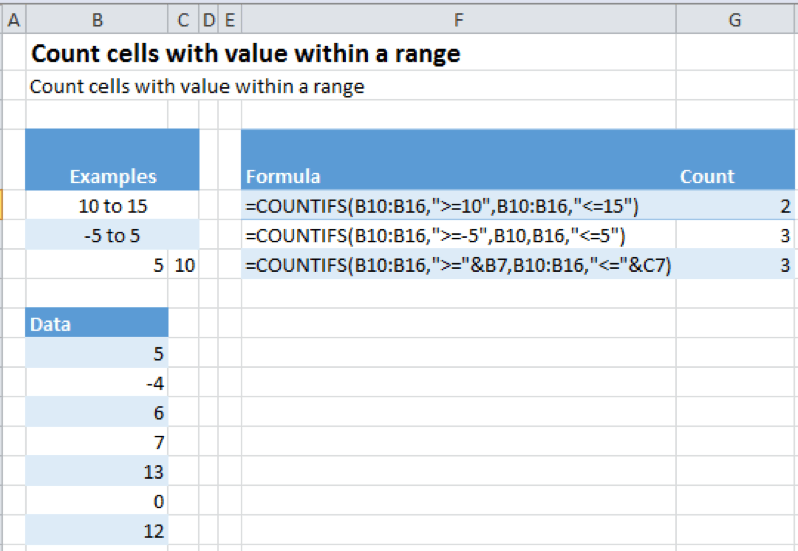Select column header G
798x551 pixels.
point(735,19)
